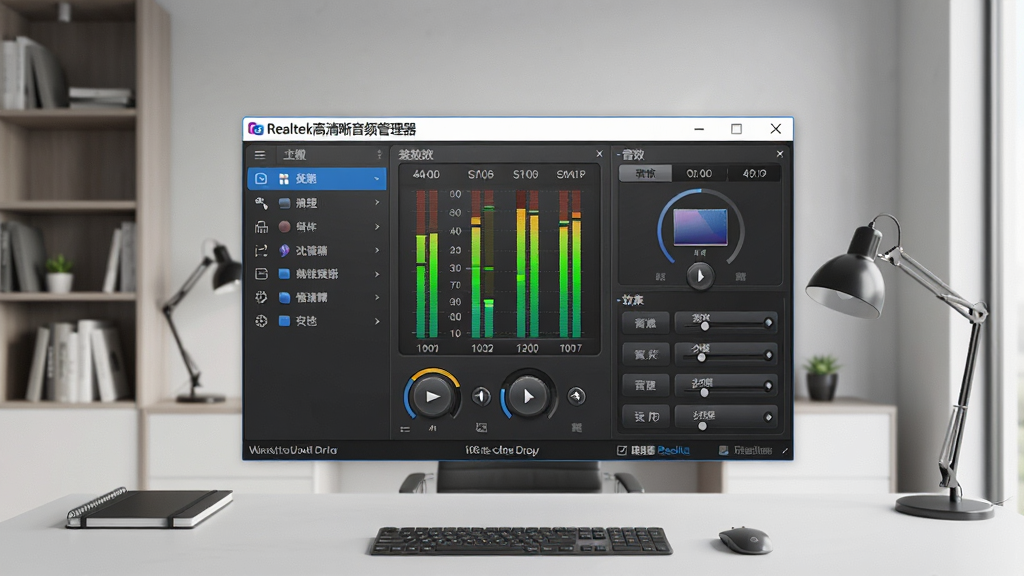
Task: Click the third button in the lower effects section
Action: [x=645, y=385]
